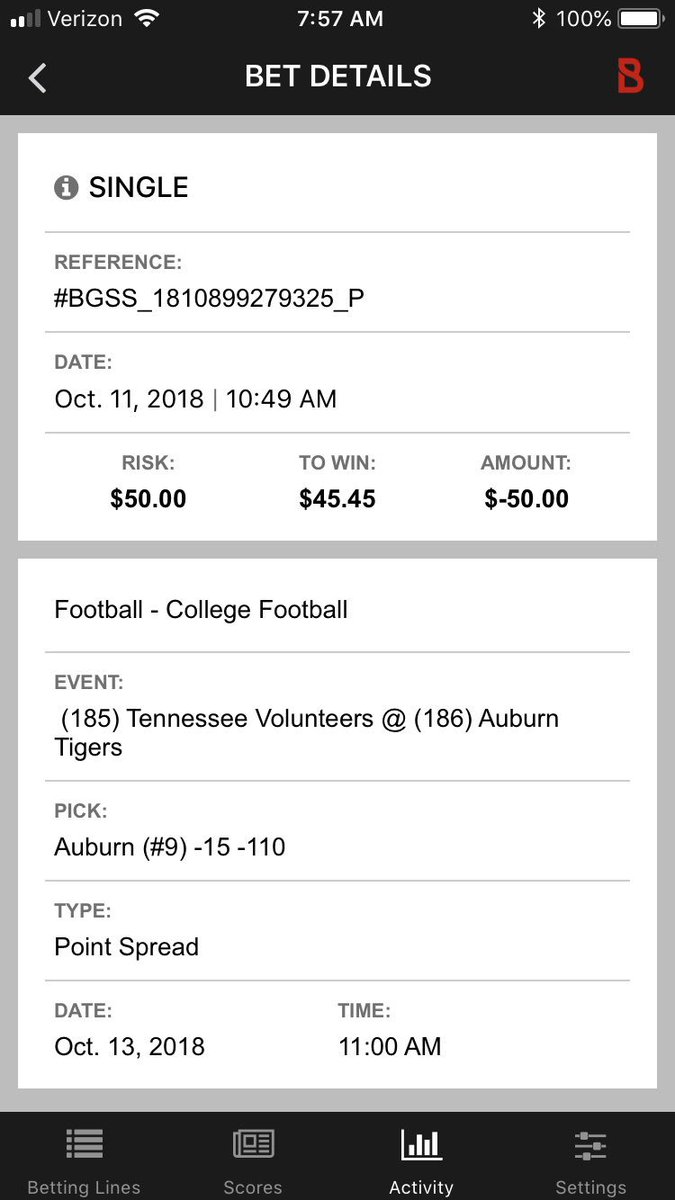Open the Betting Lines tab icon

[x=85, y=1144]
